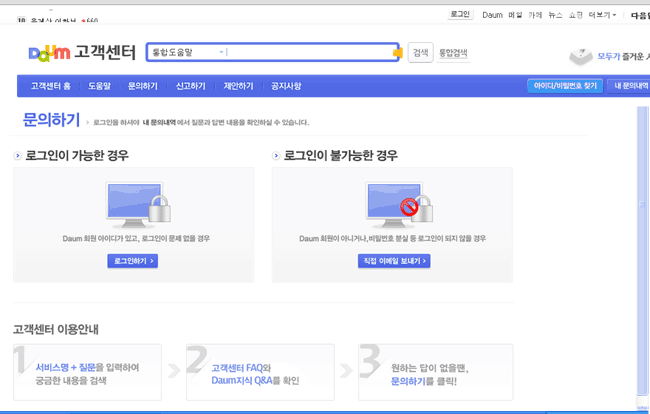
Task: Click the yellow icon at search box end
Action: pos(398,53)
